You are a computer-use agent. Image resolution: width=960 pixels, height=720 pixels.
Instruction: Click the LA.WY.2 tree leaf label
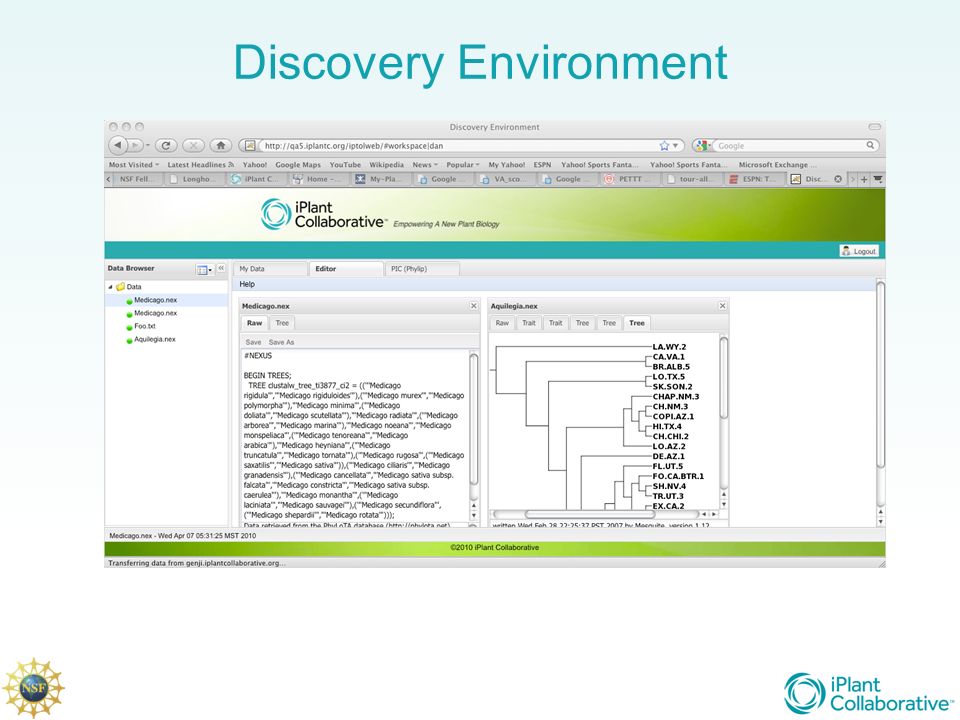(669, 347)
